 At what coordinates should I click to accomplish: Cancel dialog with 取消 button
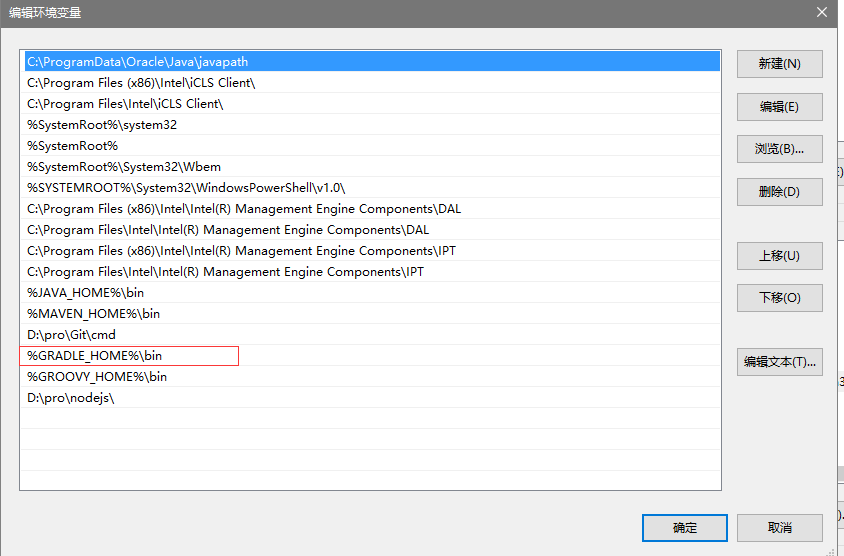779,528
